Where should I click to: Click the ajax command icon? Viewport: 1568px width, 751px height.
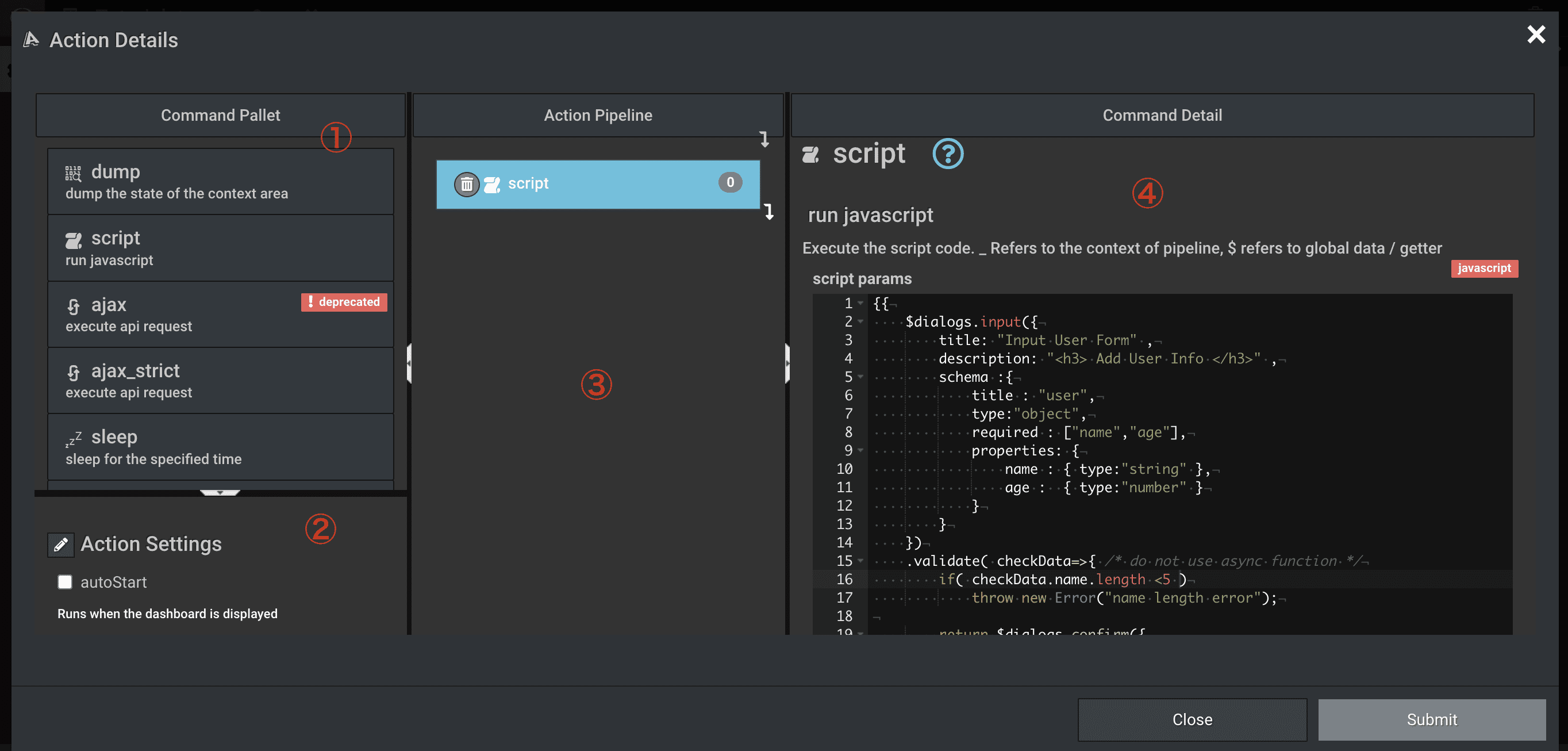click(x=73, y=306)
